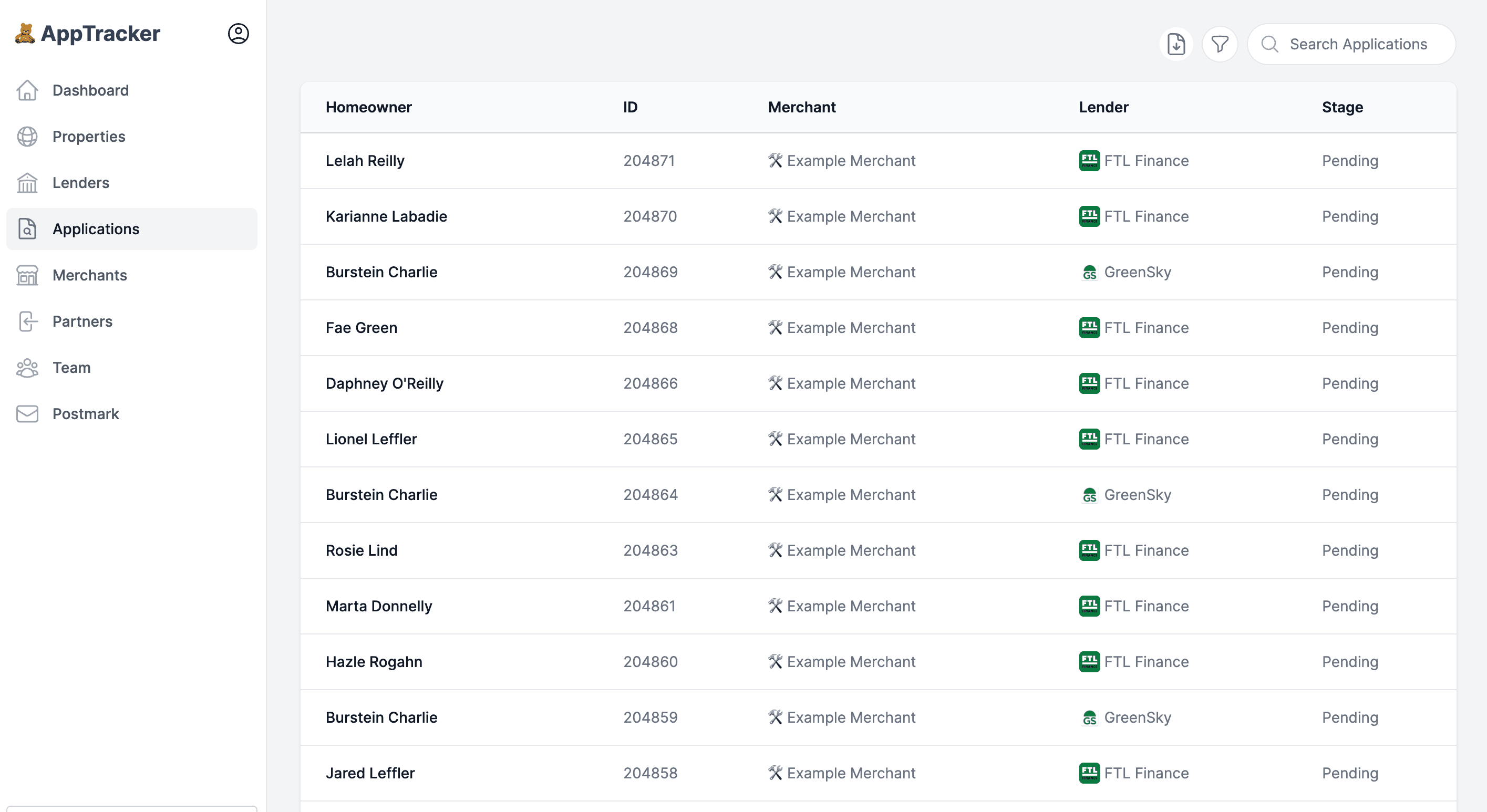Switch to the Applications section
Screen dimensions: 1487x812
tap(96, 229)
